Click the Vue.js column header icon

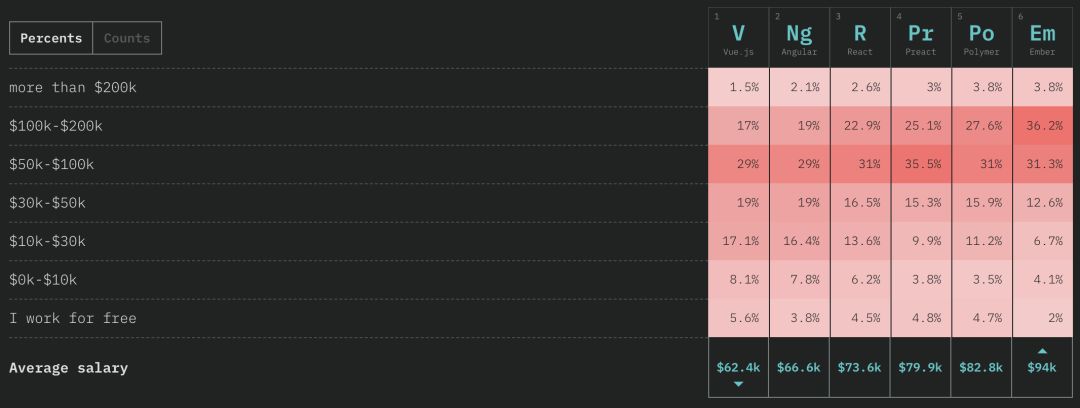[x=738, y=36]
